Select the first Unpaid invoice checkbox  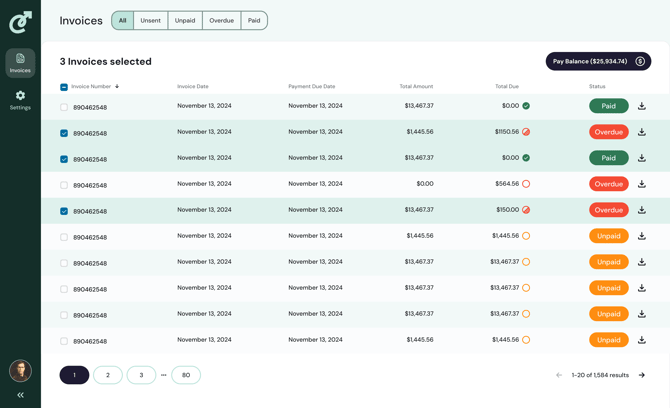tap(64, 237)
